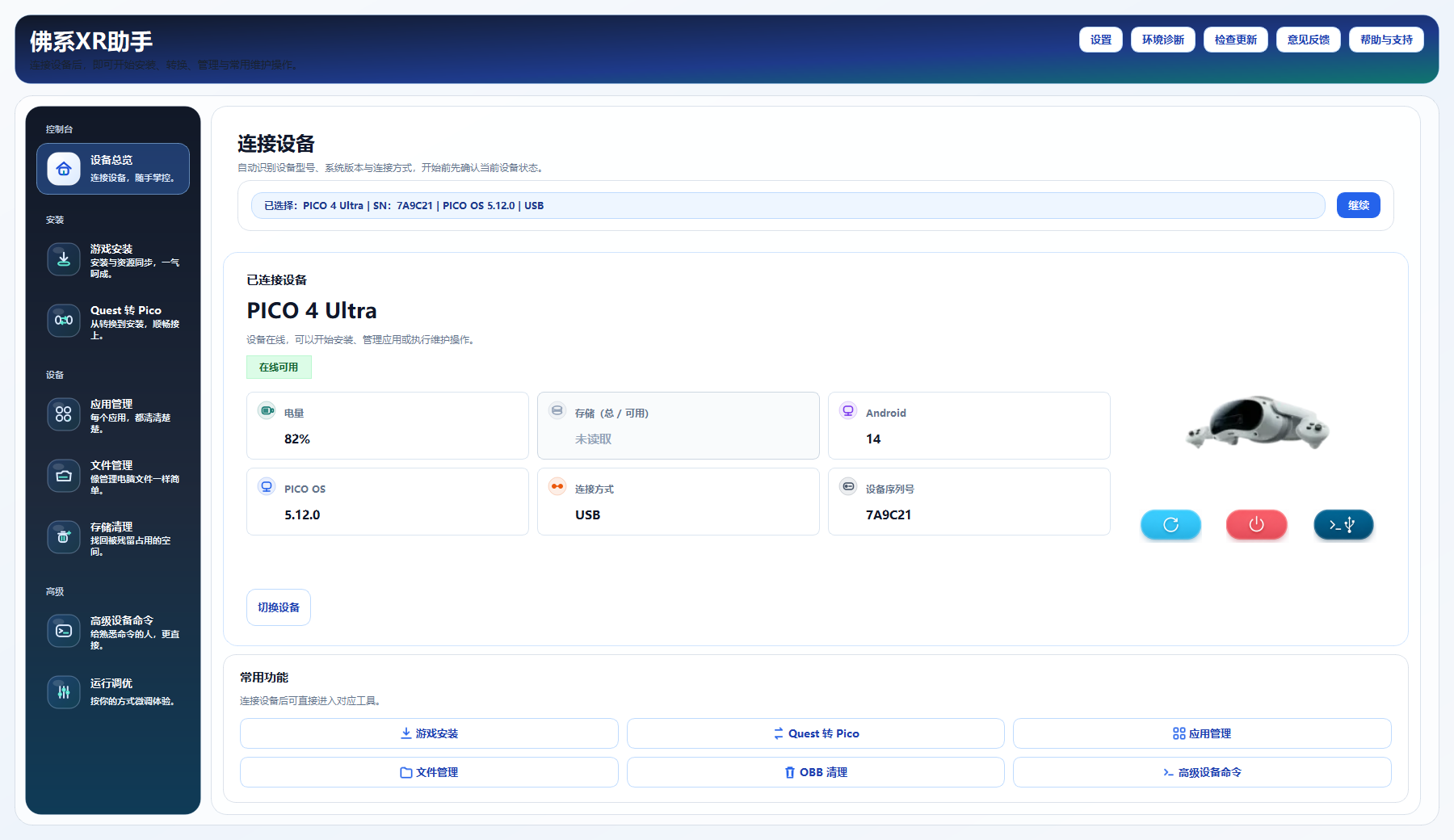Click the 5.12.0 PICO OS value
This screenshot has width=1454, height=840.
(x=302, y=514)
